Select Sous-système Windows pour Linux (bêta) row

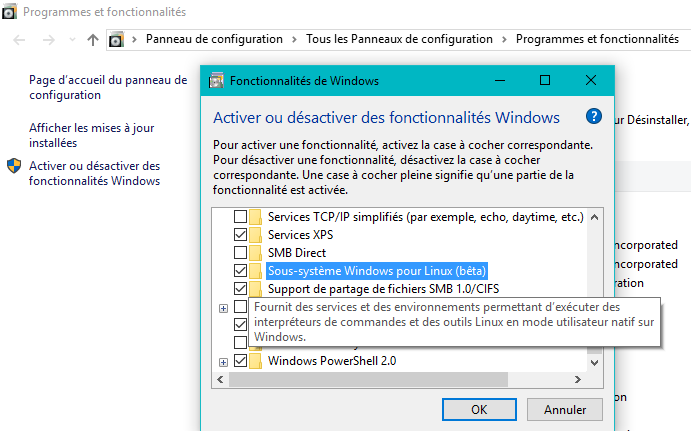(x=377, y=271)
